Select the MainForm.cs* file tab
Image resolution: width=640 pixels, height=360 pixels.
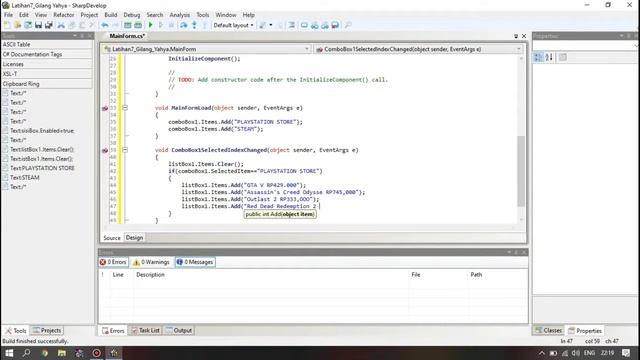pyautogui.click(x=127, y=36)
